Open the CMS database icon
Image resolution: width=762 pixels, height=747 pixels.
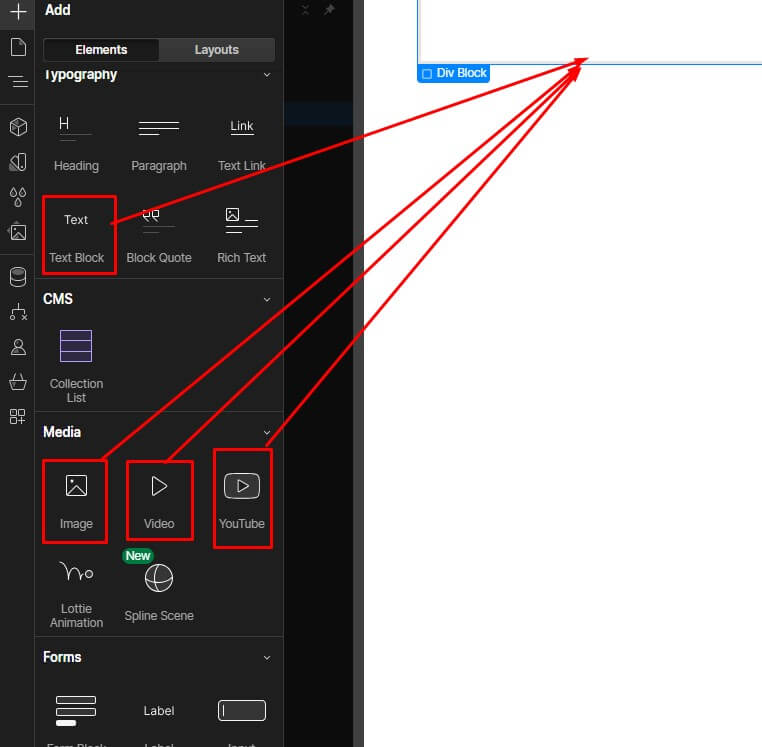click(x=18, y=277)
